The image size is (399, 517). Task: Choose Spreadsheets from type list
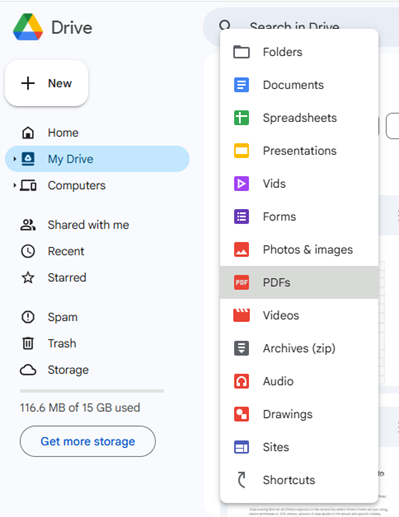click(299, 118)
